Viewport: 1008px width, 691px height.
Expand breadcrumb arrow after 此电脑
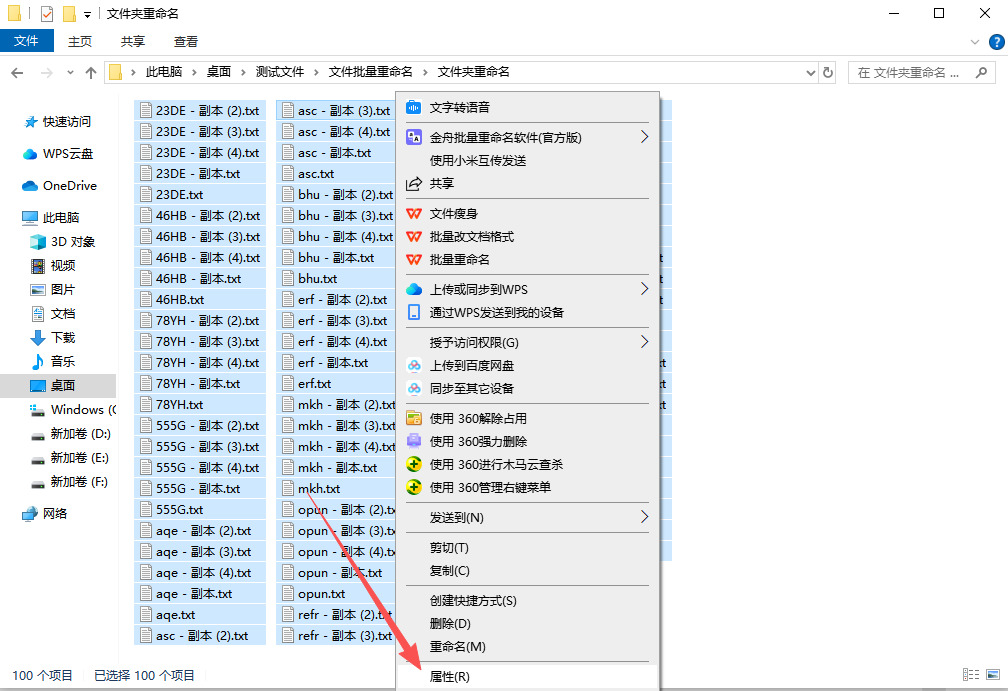coord(195,72)
